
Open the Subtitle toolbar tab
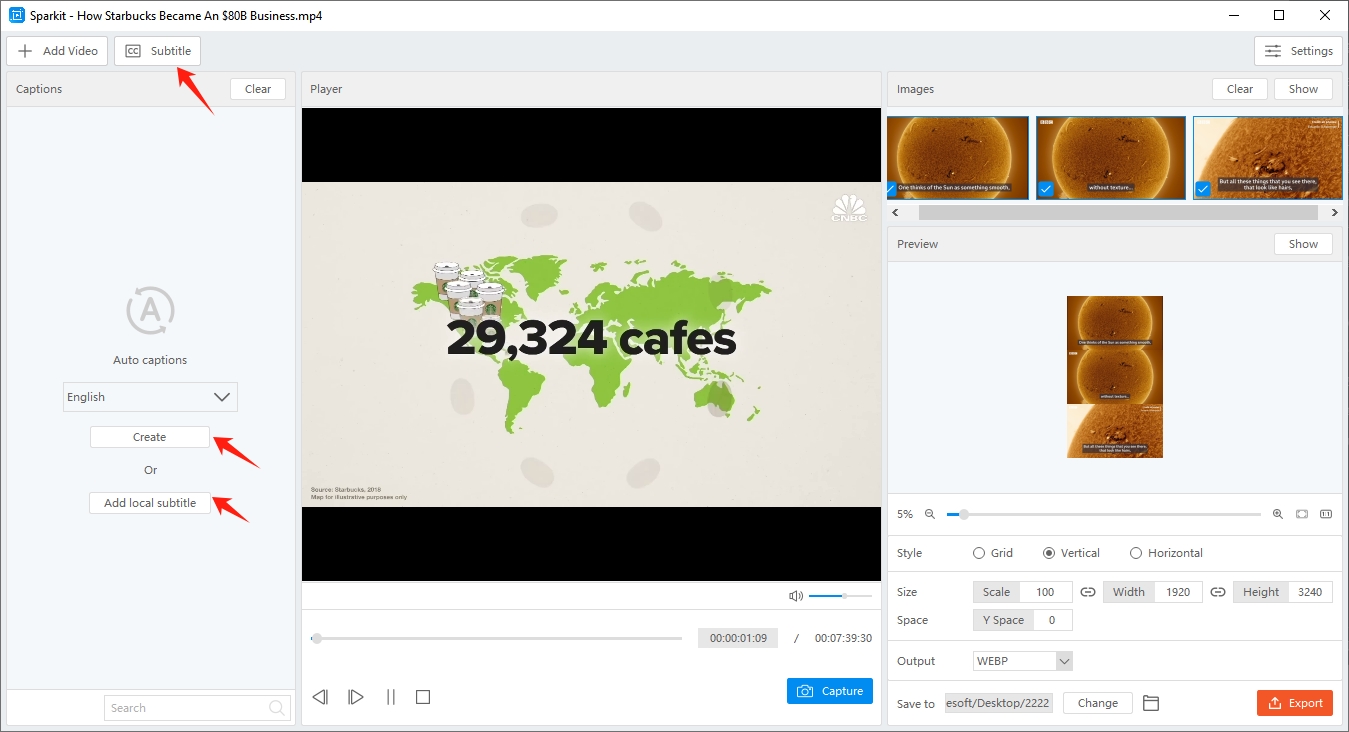click(x=157, y=50)
